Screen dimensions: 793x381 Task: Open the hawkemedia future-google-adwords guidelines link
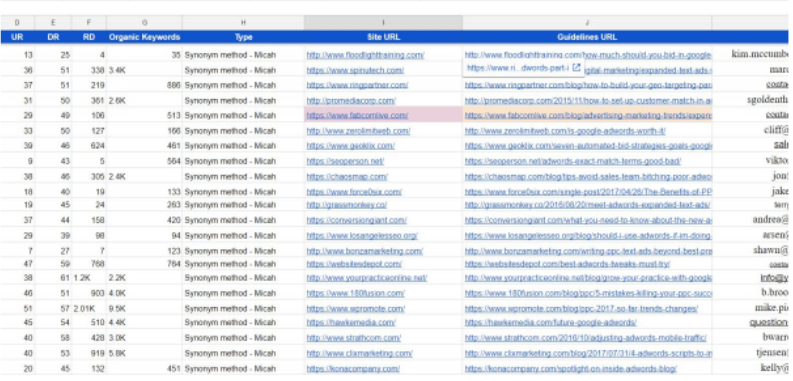[x=551, y=322]
